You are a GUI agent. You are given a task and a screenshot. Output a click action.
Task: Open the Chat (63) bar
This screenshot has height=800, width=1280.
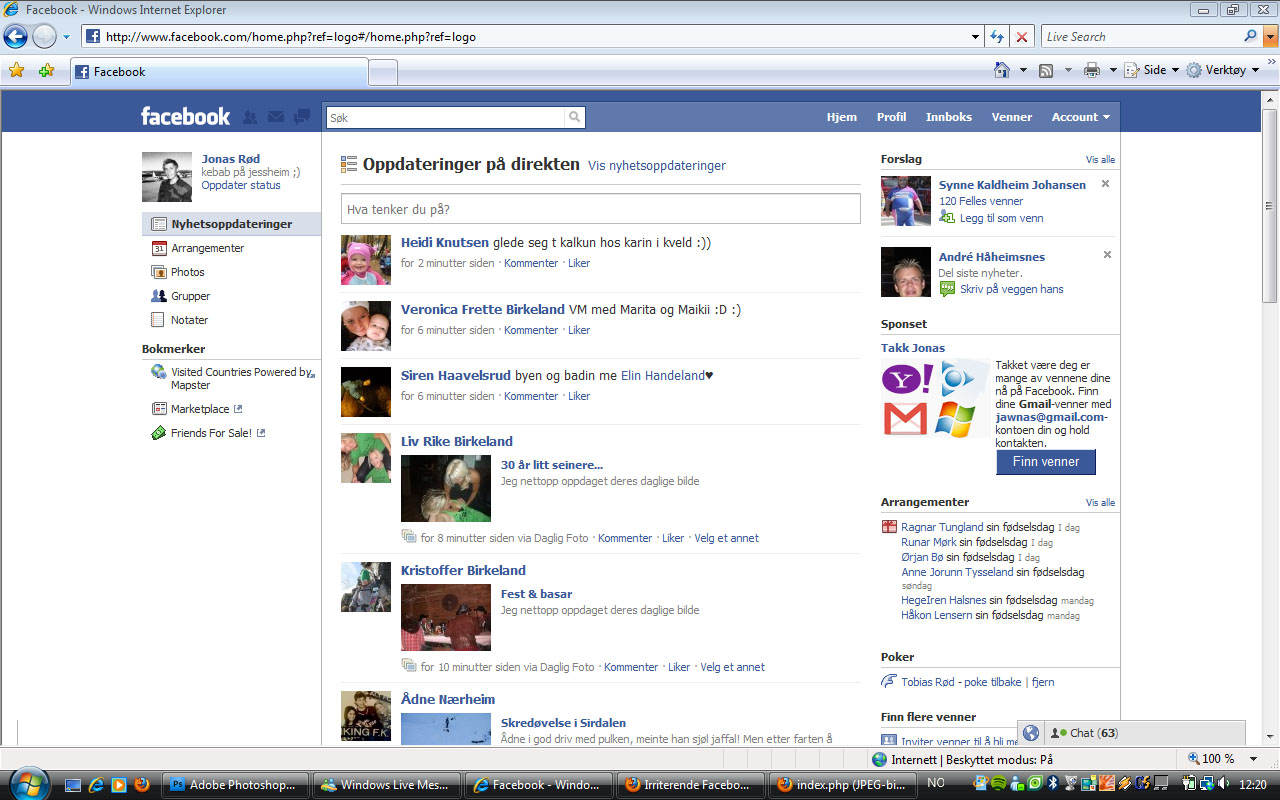click(1143, 733)
